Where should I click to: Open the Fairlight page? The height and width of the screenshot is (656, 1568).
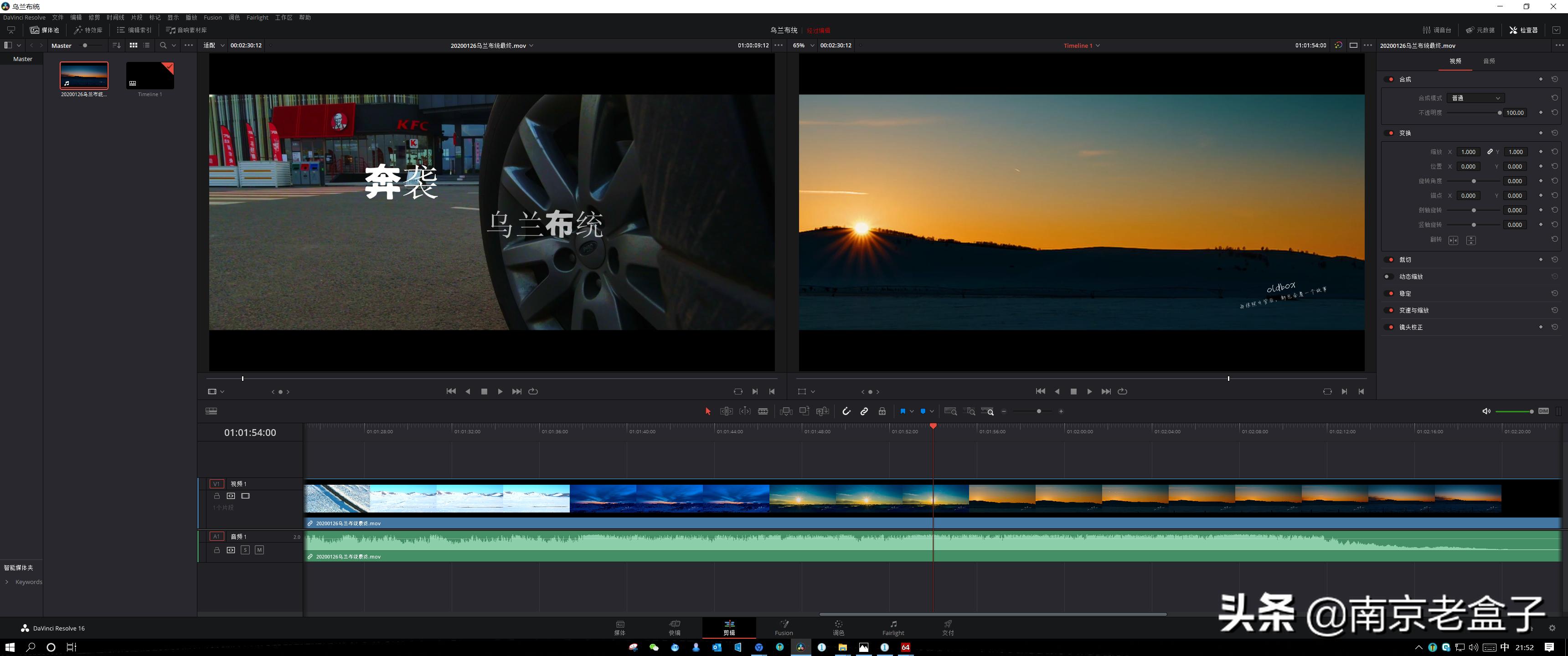point(893,627)
